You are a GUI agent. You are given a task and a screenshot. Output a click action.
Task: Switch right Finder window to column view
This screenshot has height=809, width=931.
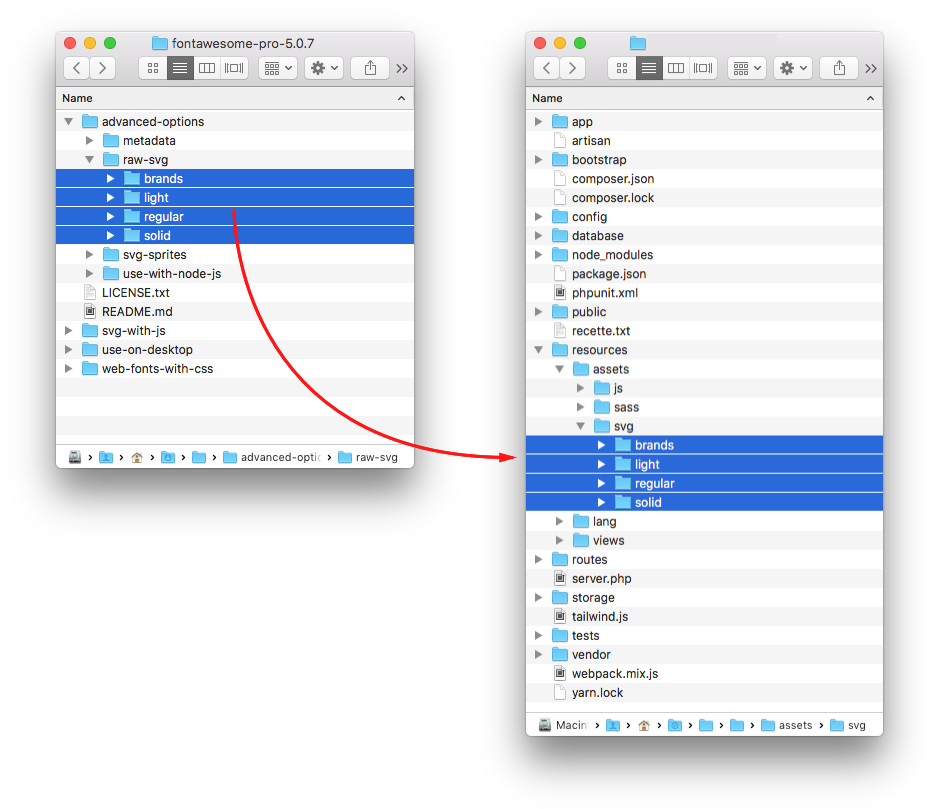tap(676, 68)
